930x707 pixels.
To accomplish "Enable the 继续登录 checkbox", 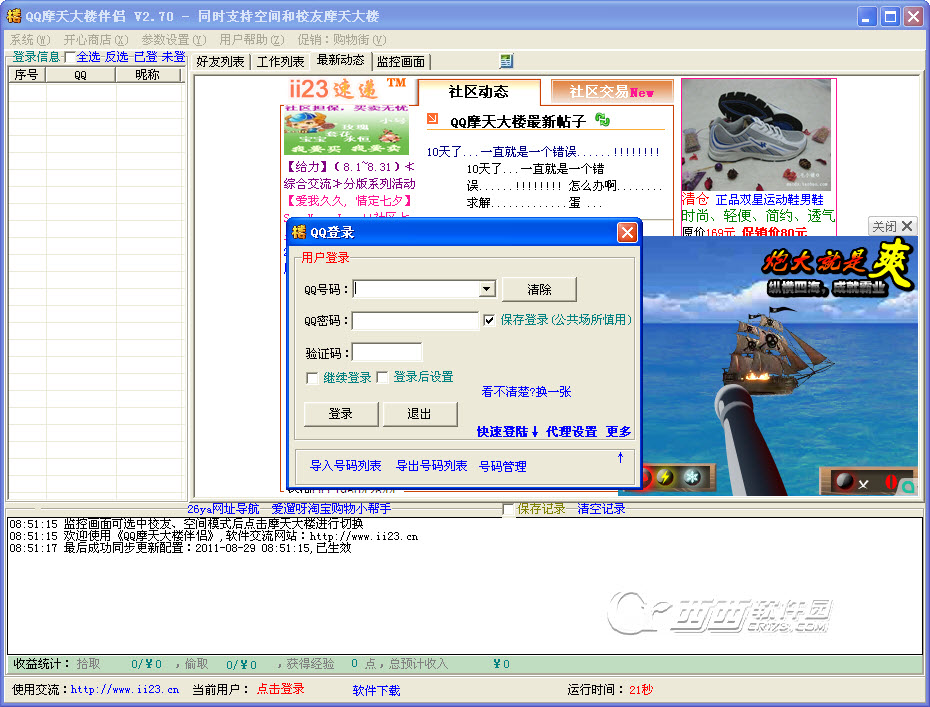I will coord(313,378).
